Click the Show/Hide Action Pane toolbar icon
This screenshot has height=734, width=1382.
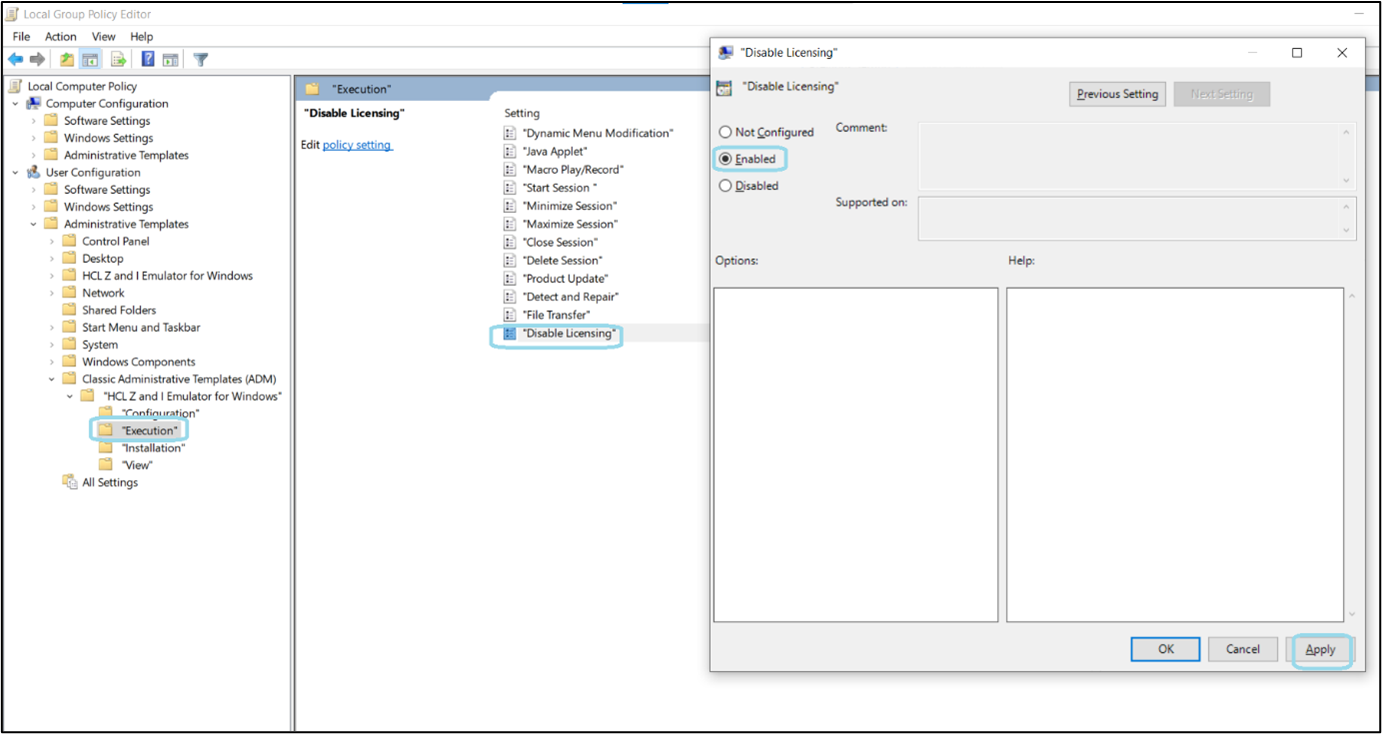coord(171,60)
